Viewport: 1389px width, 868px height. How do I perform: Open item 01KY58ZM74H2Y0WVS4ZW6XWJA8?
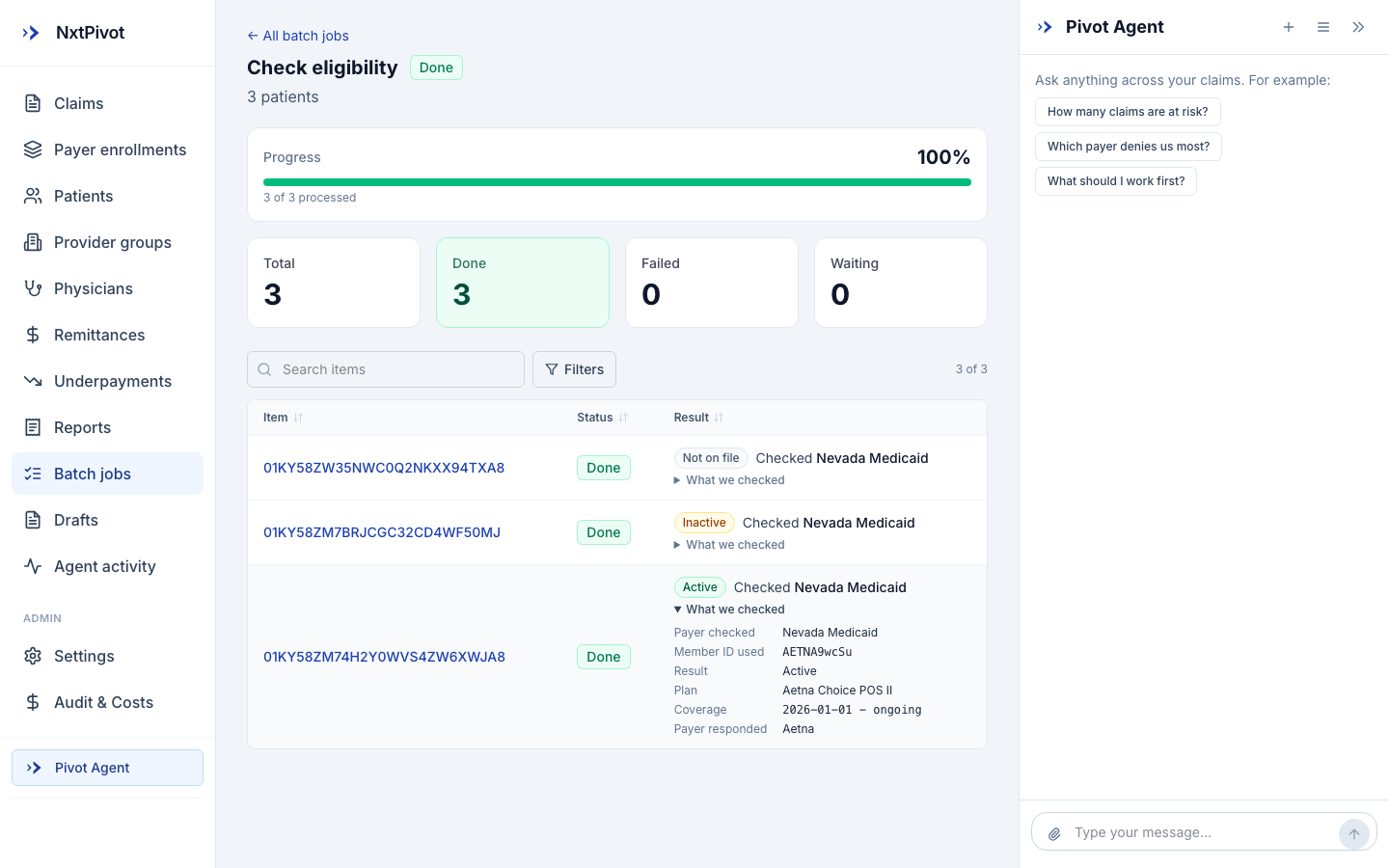[x=384, y=657]
